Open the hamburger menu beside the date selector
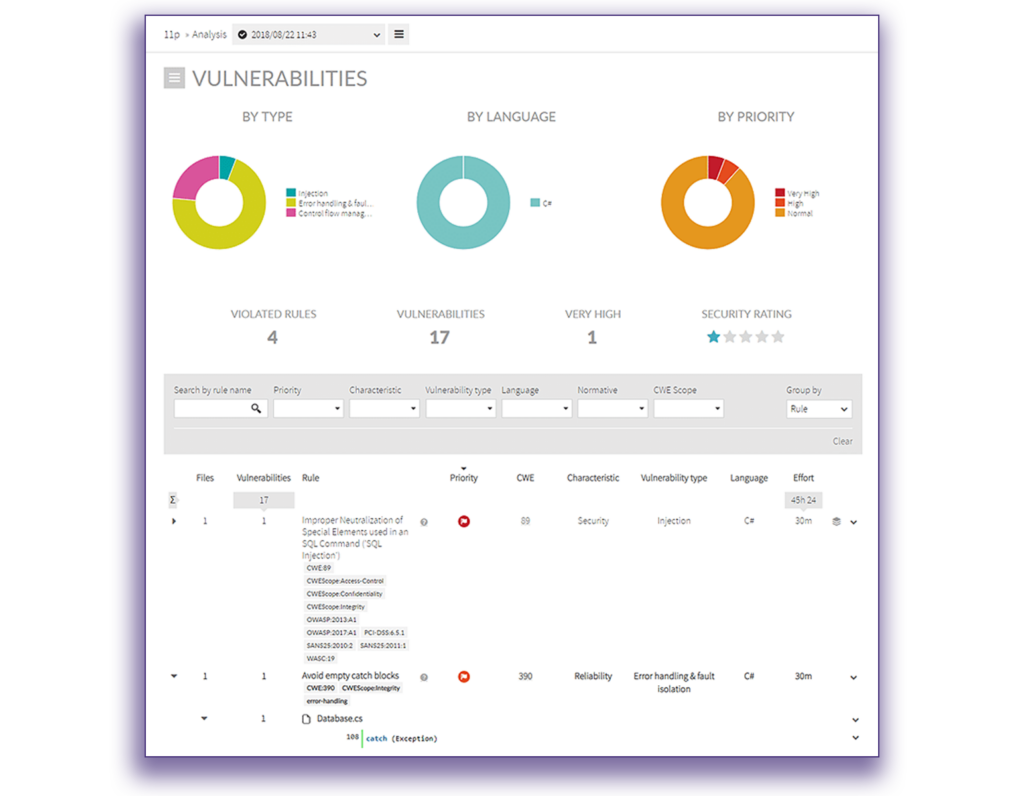Image resolution: width=1024 pixels, height=796 pixels. (397, 33)
